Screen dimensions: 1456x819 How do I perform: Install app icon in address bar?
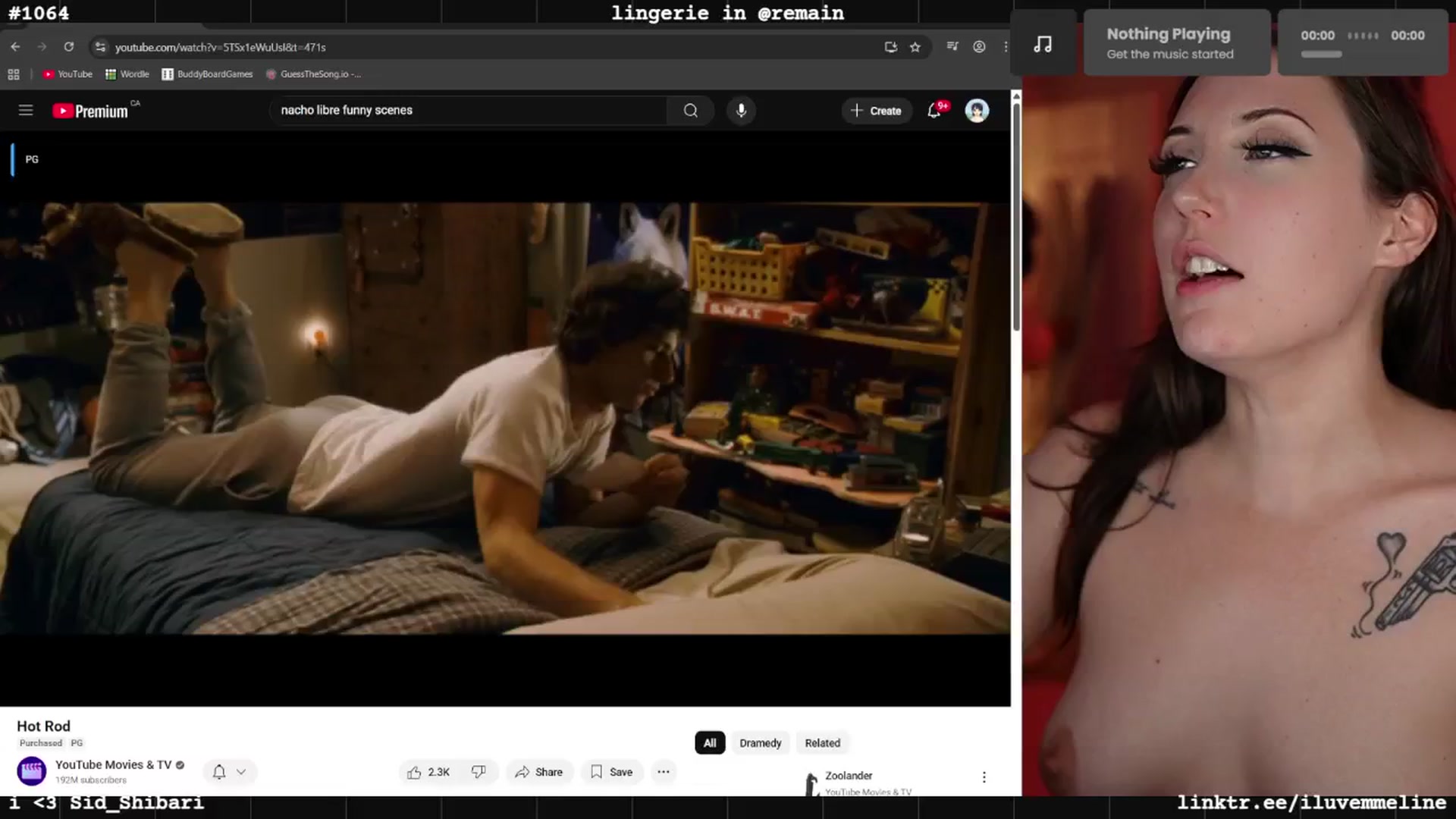(x=891, y=47)
